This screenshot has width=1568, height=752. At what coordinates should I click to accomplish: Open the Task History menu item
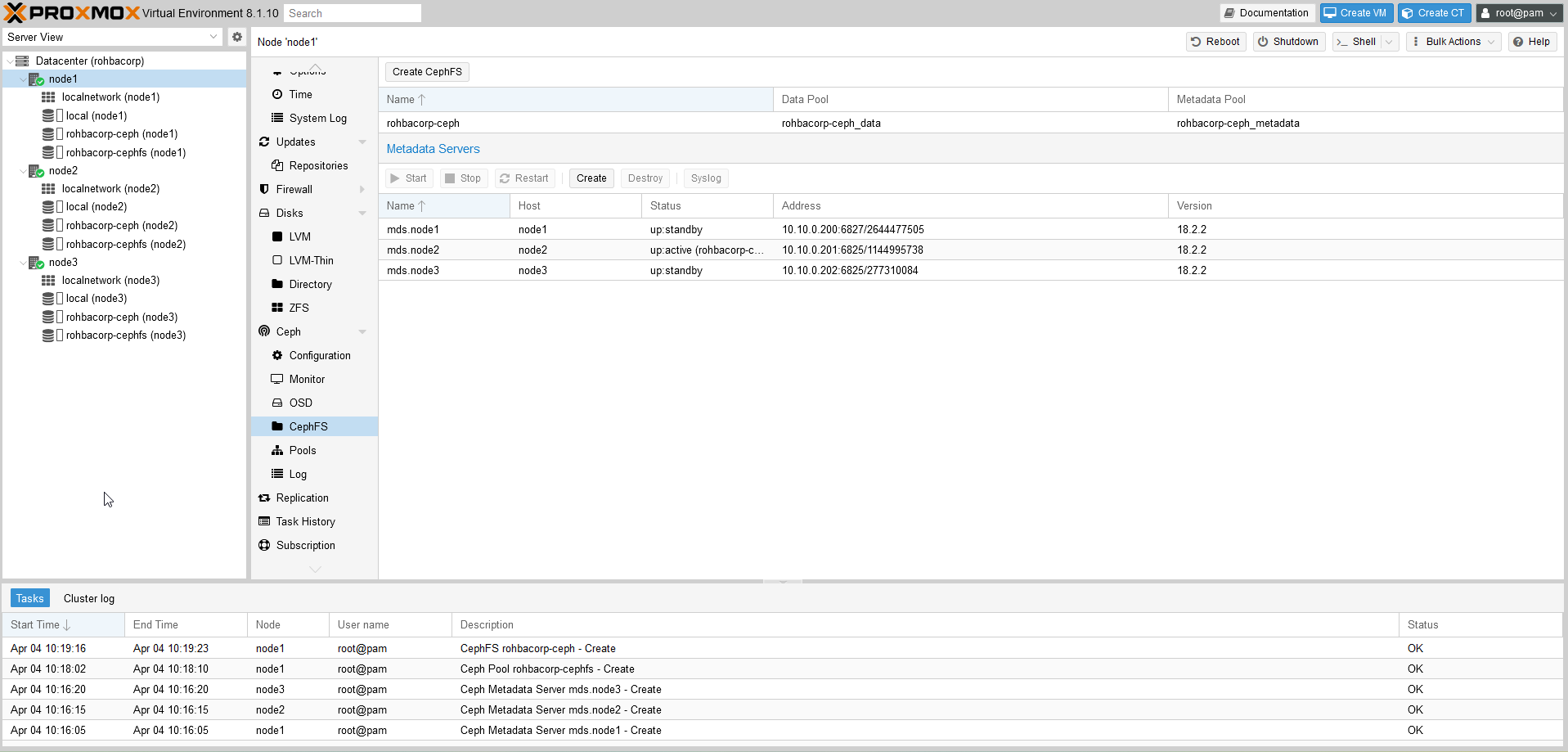click(314, 521)
